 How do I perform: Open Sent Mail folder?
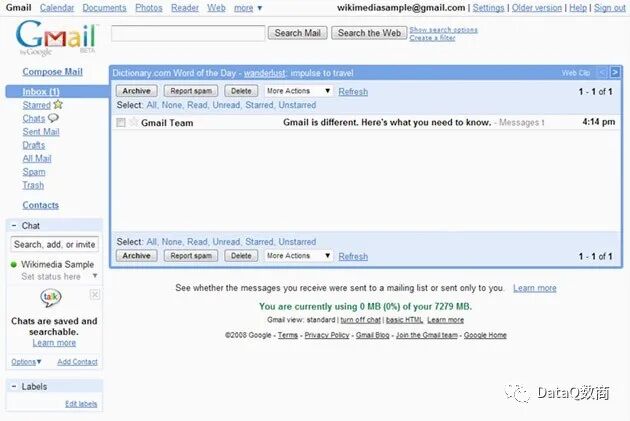[41, 132]
